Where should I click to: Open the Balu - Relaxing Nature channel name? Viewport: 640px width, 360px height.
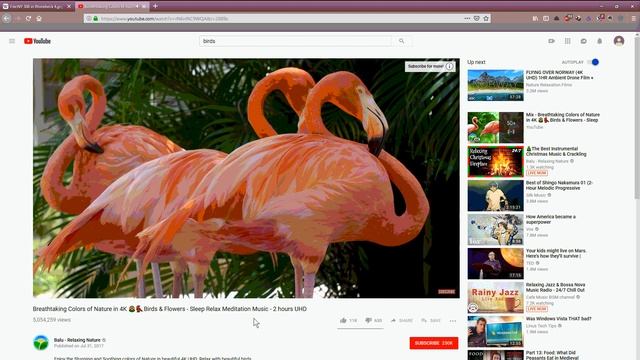point(77,340)
